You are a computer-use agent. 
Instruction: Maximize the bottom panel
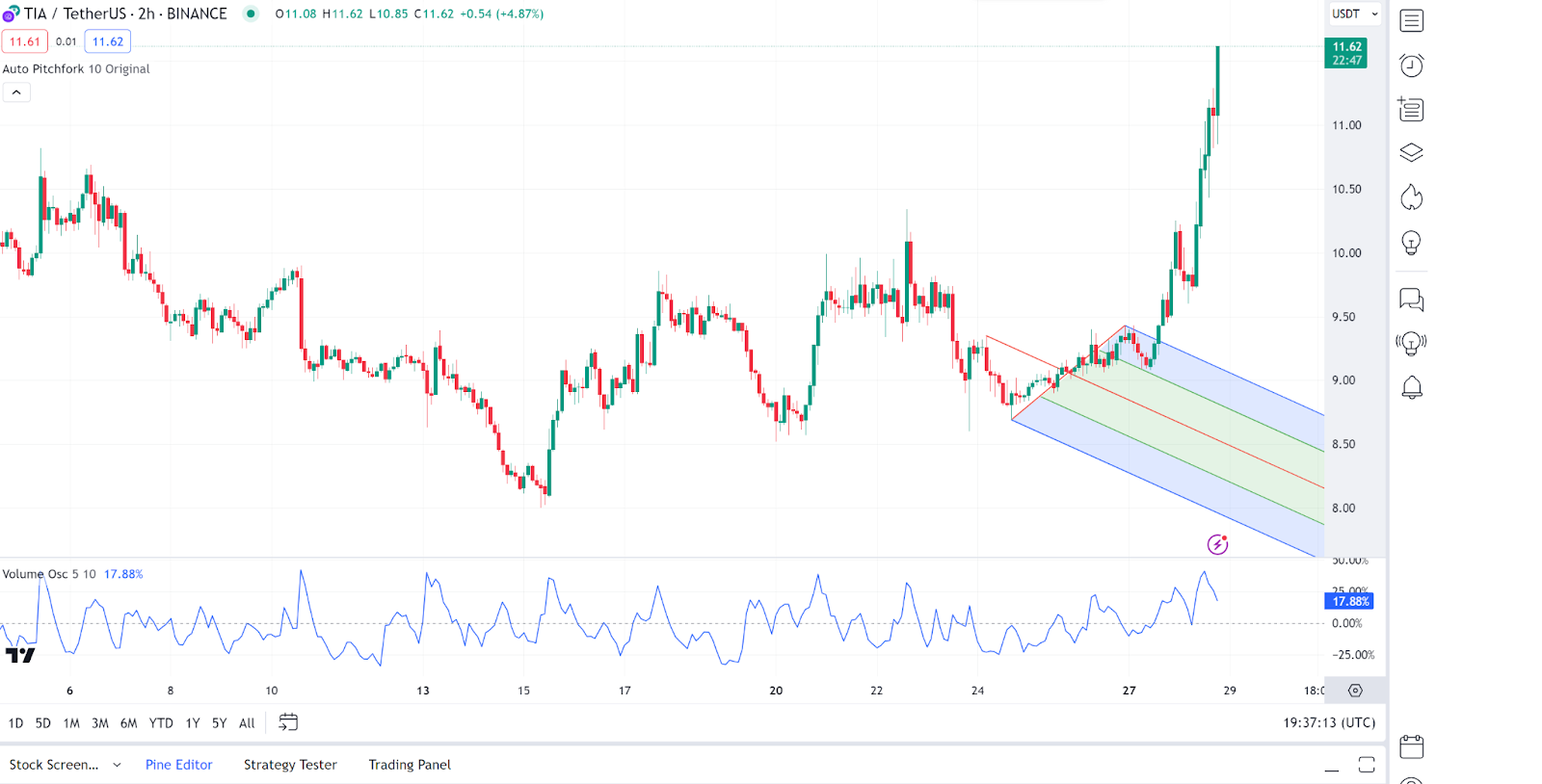coord(1367,765)
